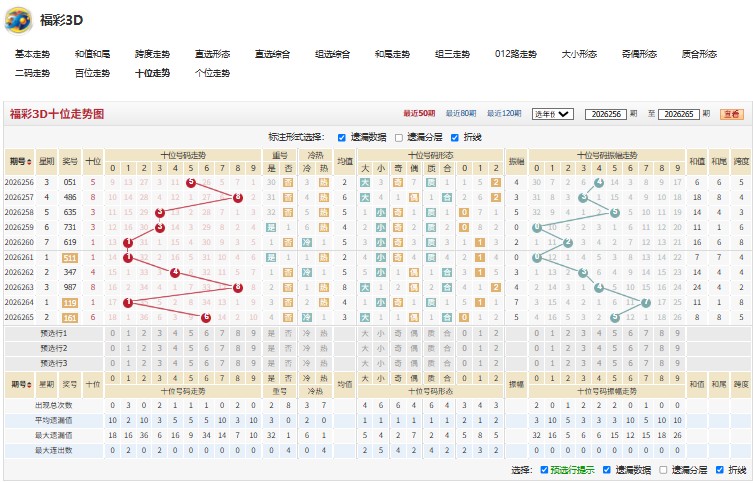Viewport: 753px width, 483px height.
Task: Click the red ball 5 in row 2026256
Action: [191, 182]
